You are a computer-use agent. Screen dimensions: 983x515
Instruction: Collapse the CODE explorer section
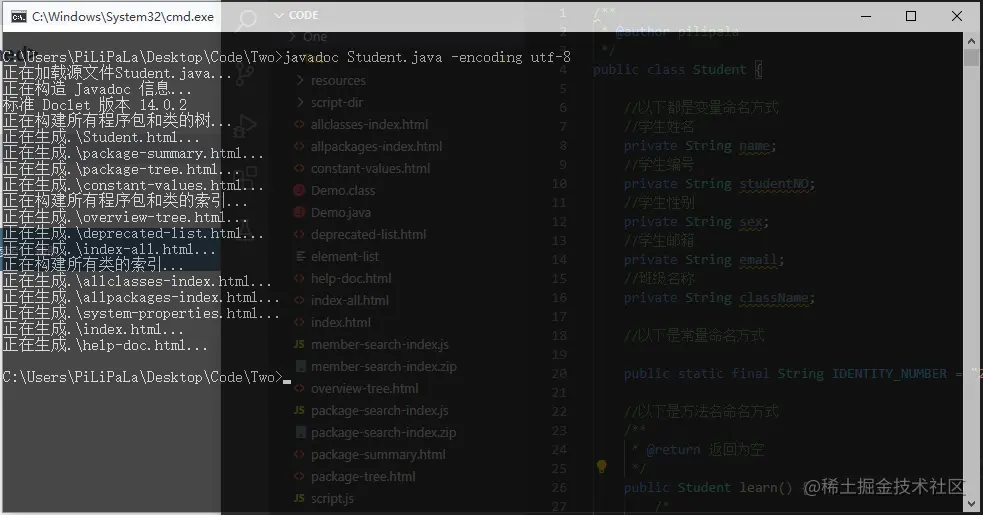tap(297, 15)
